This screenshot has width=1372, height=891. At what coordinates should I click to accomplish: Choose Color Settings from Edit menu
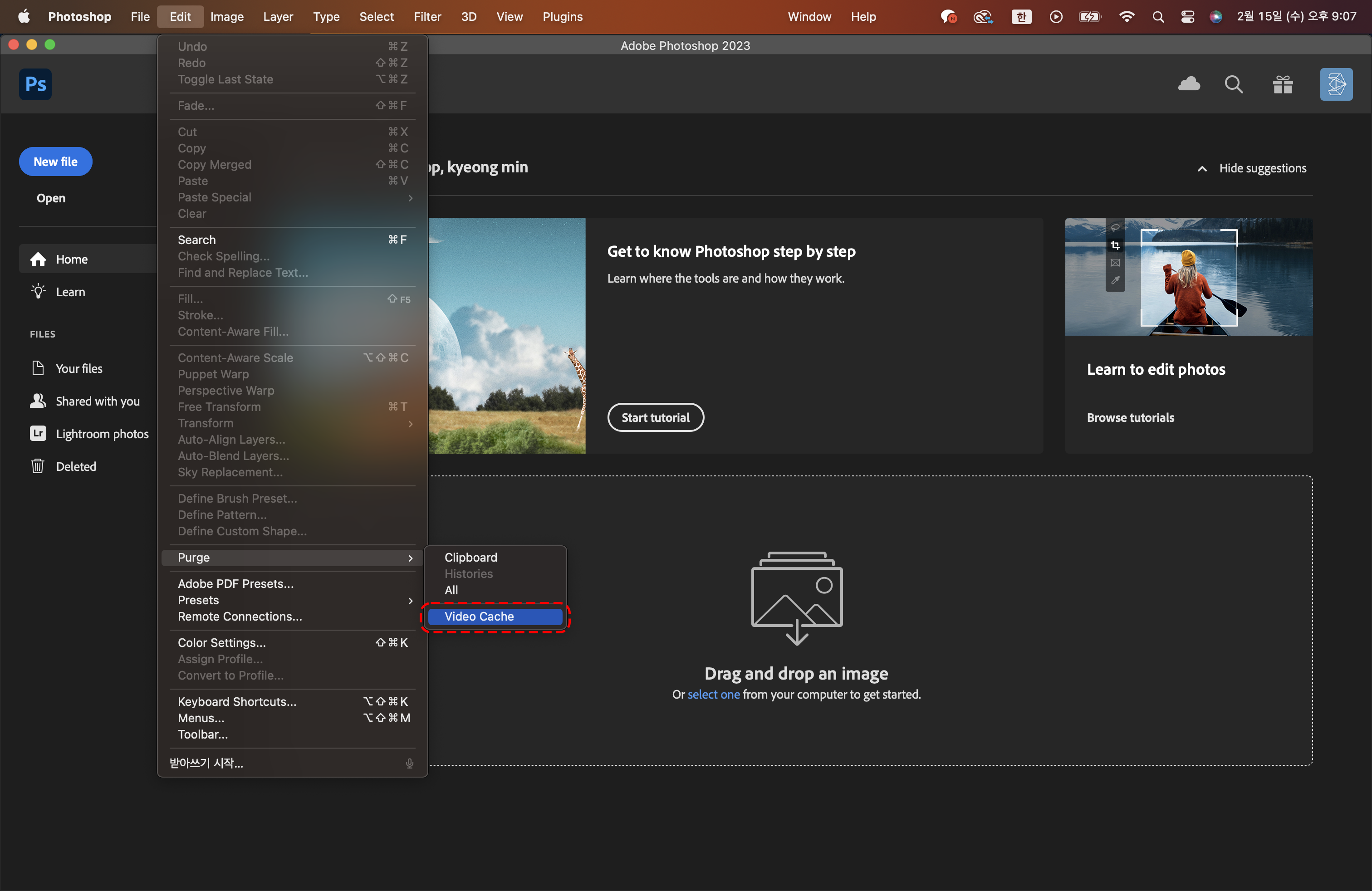tap(222, 642)
